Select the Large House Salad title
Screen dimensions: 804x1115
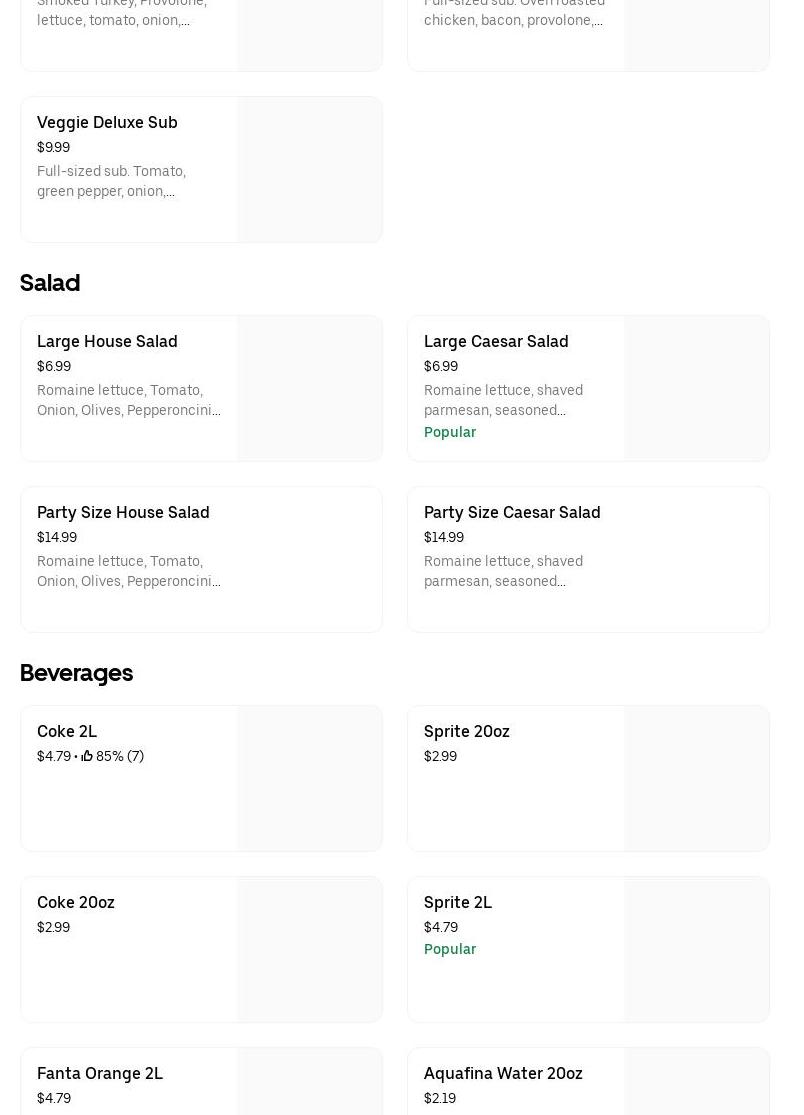(107, 341)
